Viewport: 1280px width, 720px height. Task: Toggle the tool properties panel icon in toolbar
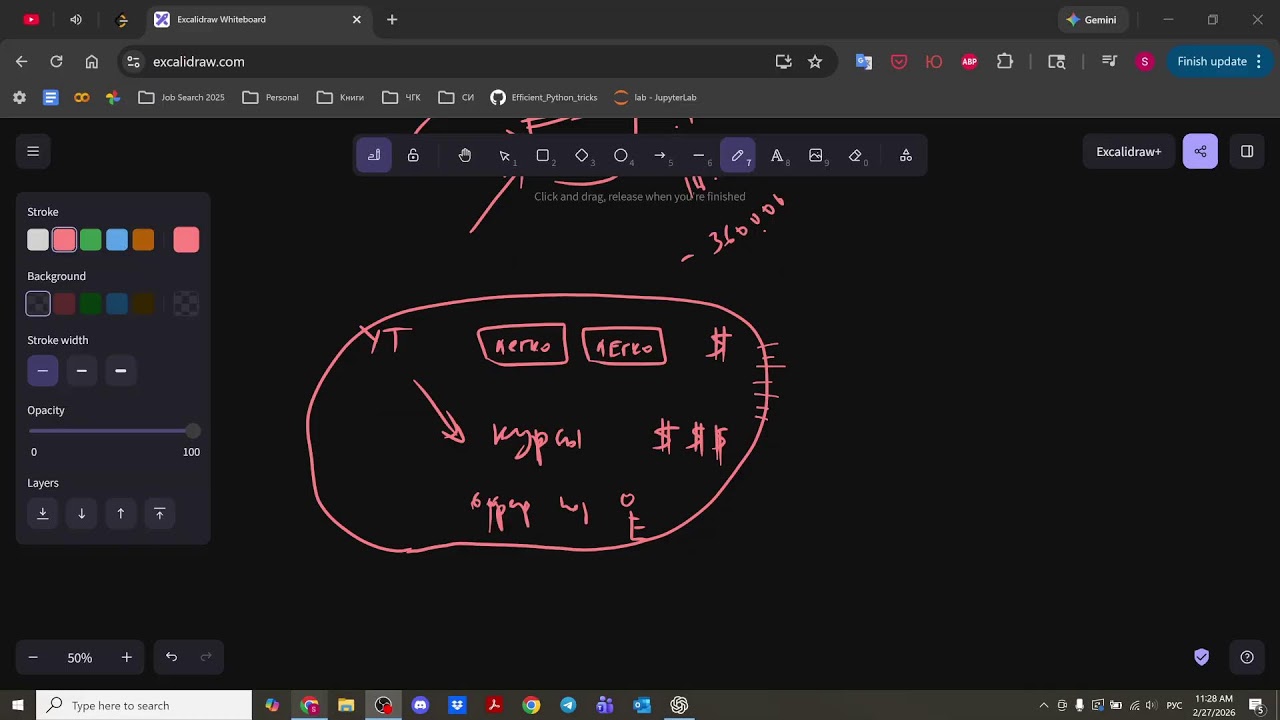(374, 155)
